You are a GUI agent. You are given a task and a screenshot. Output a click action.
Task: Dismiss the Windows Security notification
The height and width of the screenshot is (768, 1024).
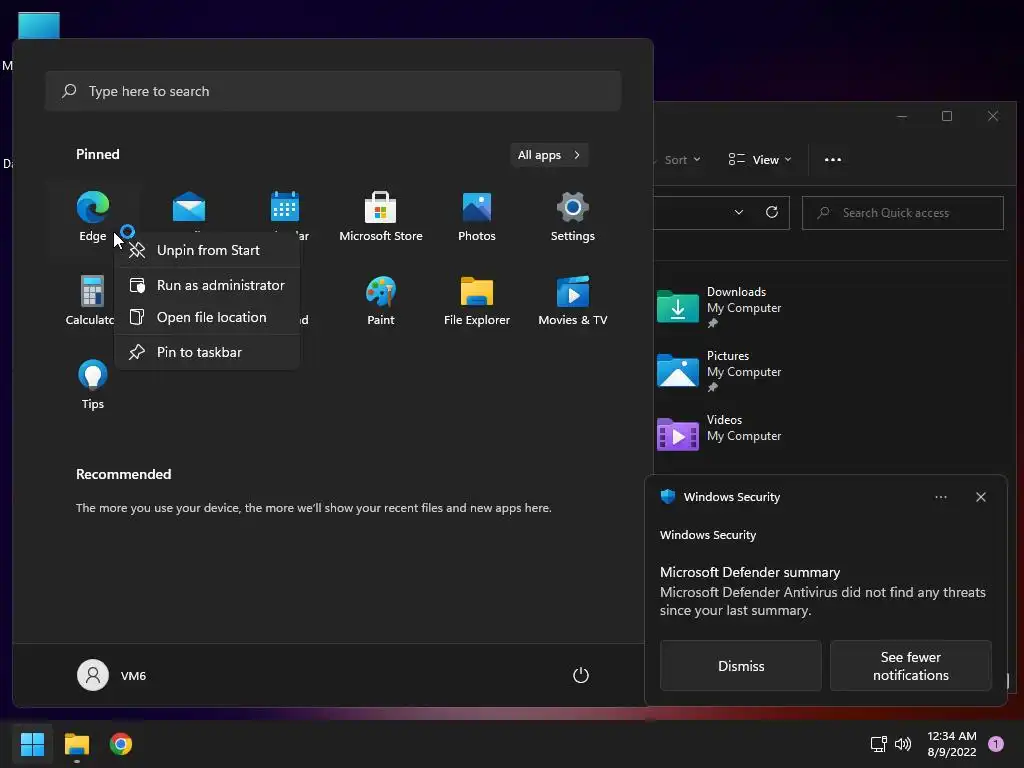pyautogui.click(x=741, y=665)
